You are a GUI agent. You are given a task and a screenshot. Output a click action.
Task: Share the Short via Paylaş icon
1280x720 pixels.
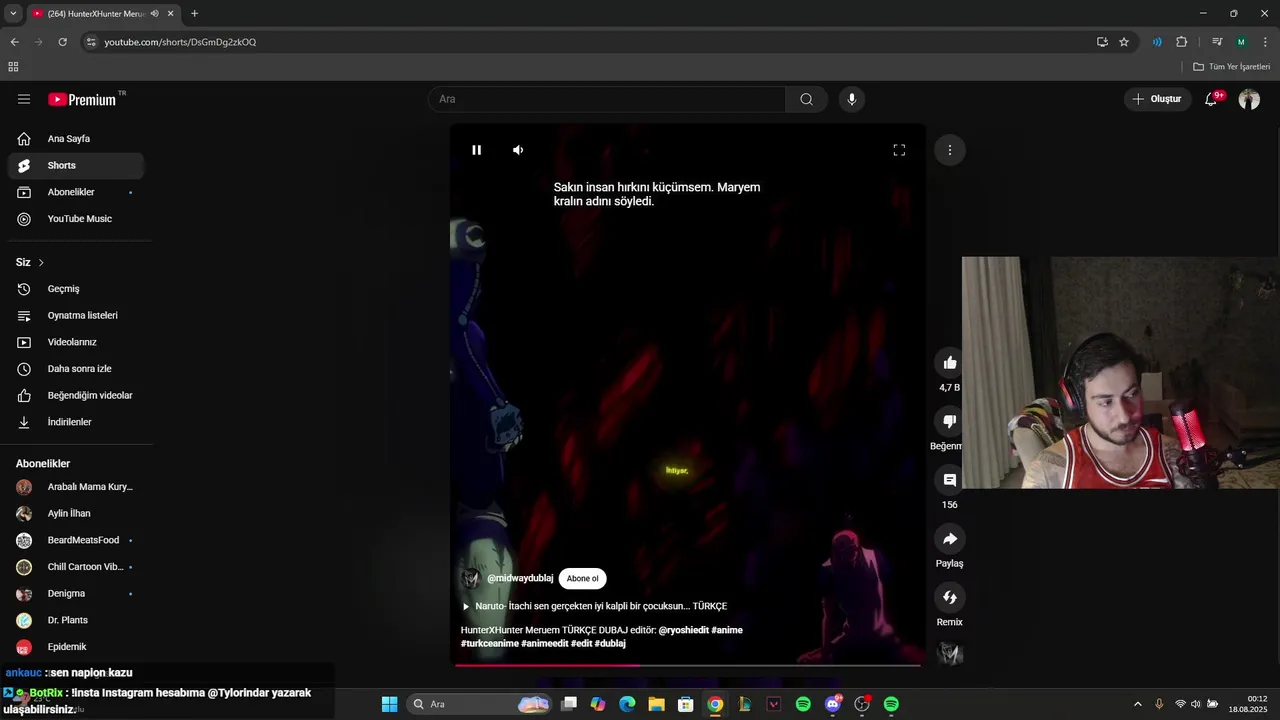click(950, 539)
